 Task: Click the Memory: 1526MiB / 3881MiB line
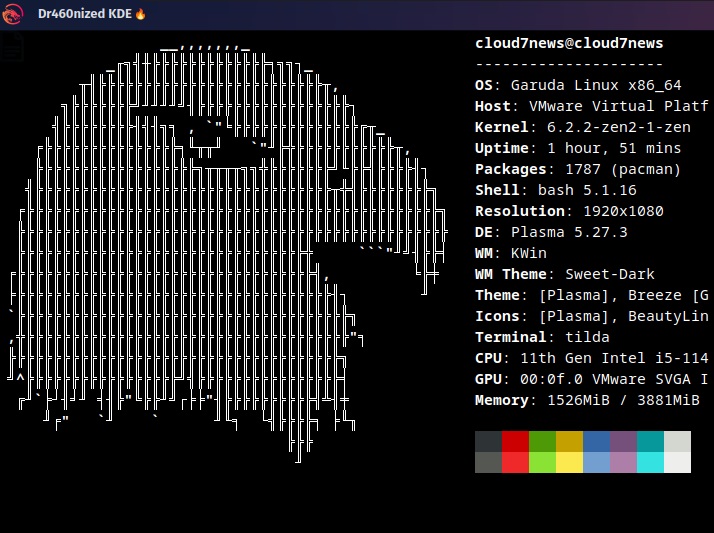pyautogui.click(x=587, y=400)
